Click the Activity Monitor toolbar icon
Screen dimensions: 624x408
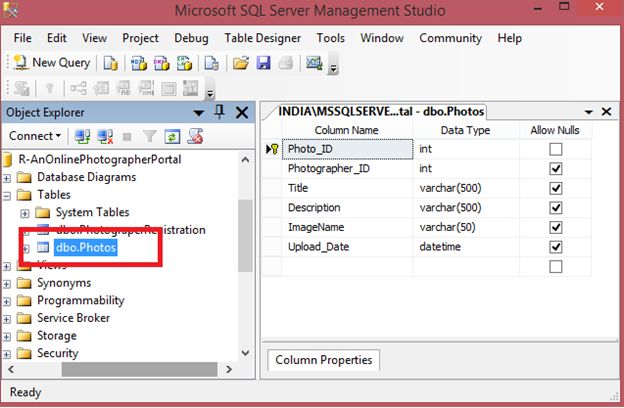pos(314,63)
